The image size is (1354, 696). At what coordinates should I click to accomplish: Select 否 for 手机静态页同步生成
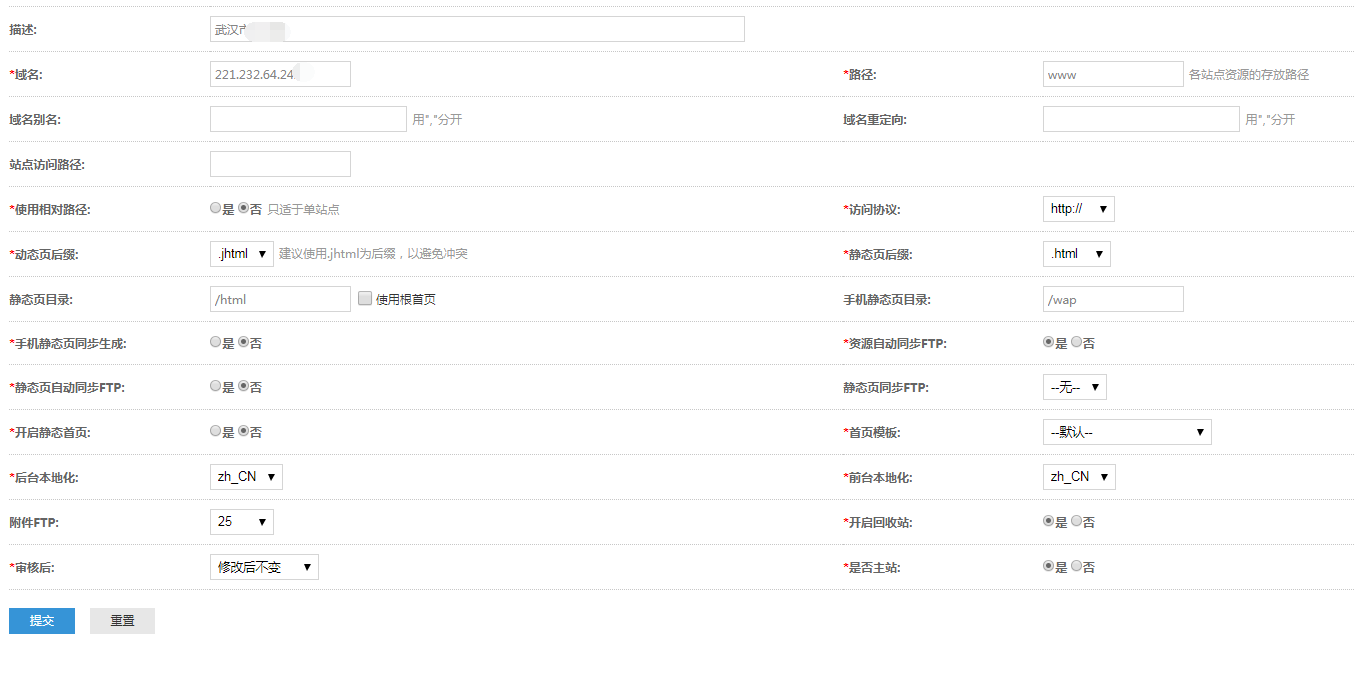(243, 342)
